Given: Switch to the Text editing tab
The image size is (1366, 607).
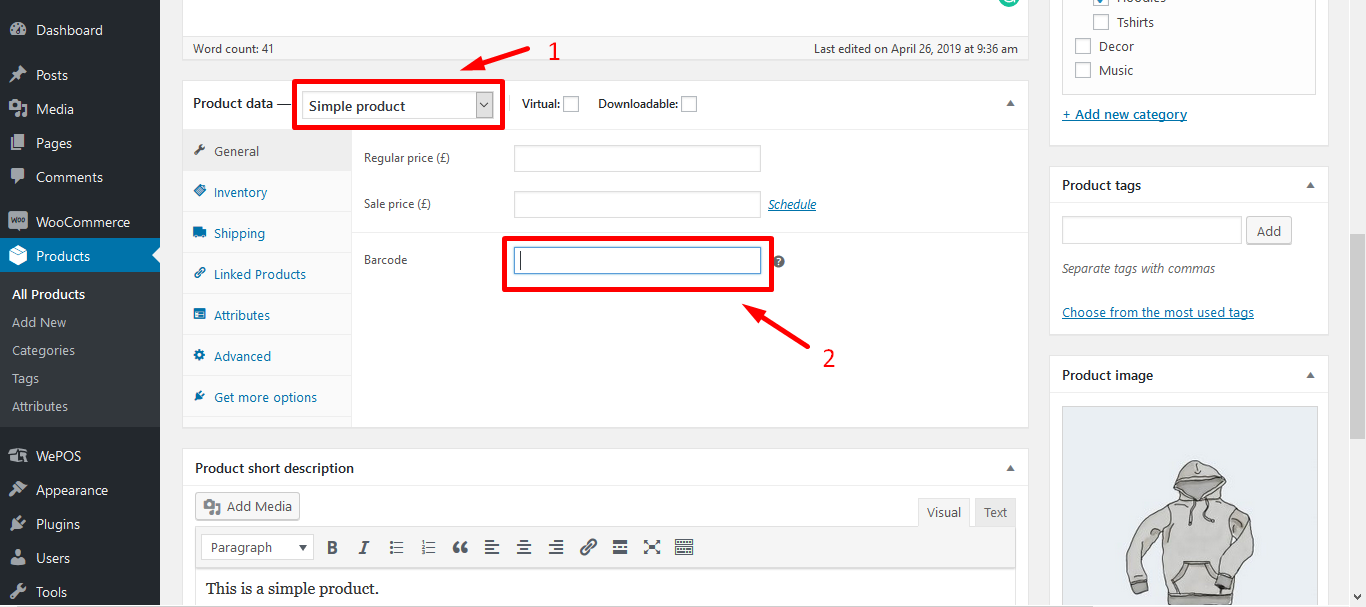Looking at the screenshot, I should tap(994, 512).
